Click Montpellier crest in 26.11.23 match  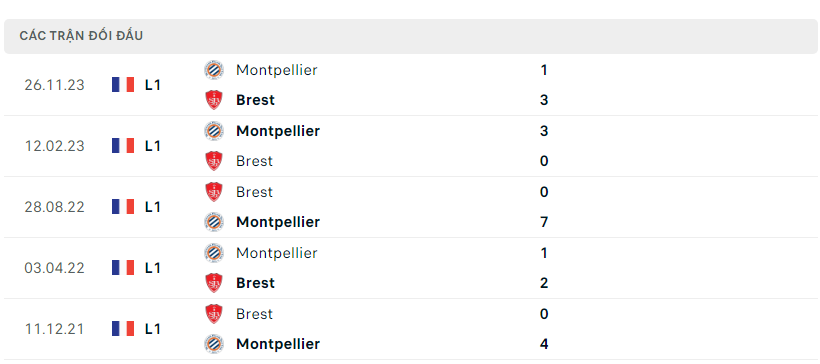click(214, 70)
